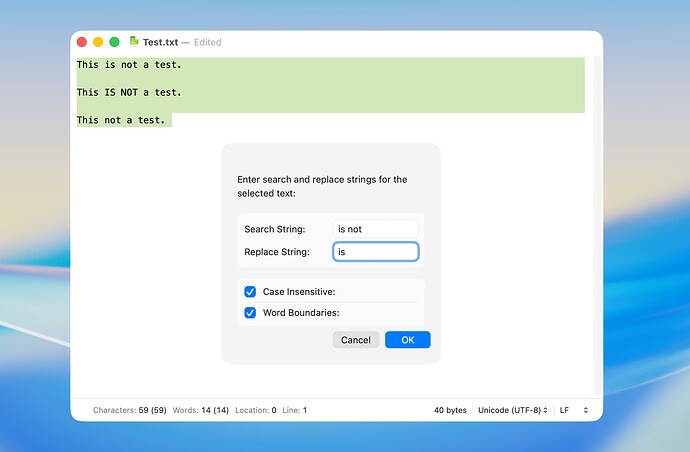Click the 40 bytes file size entry
This screenshot has height=452, width=690.
point(450,410)
